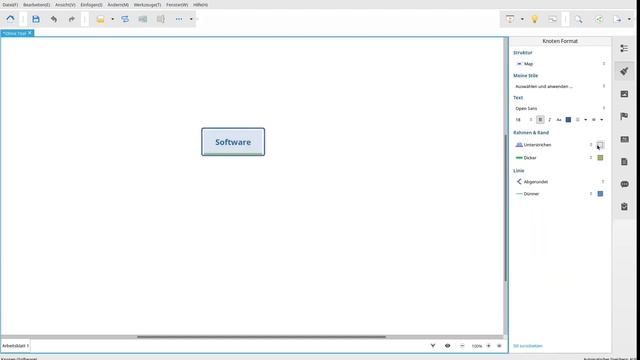Image resolution: width=640 pixels, height=360 pixels.
Task: Click the Aa text case button
Action: [x=559, y=120]
